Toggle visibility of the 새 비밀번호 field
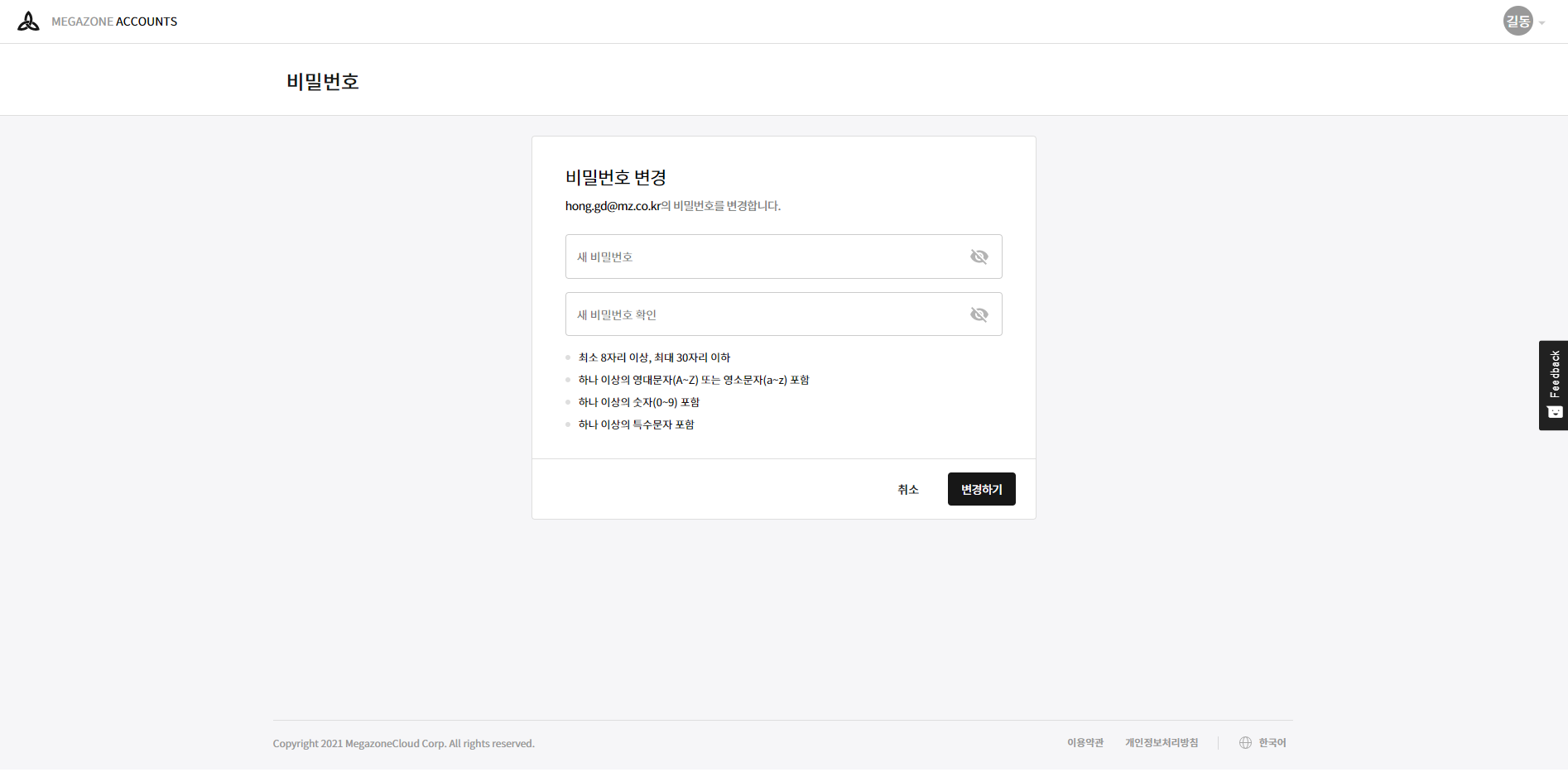This screenshot has width=1568, height=772. 979,257
